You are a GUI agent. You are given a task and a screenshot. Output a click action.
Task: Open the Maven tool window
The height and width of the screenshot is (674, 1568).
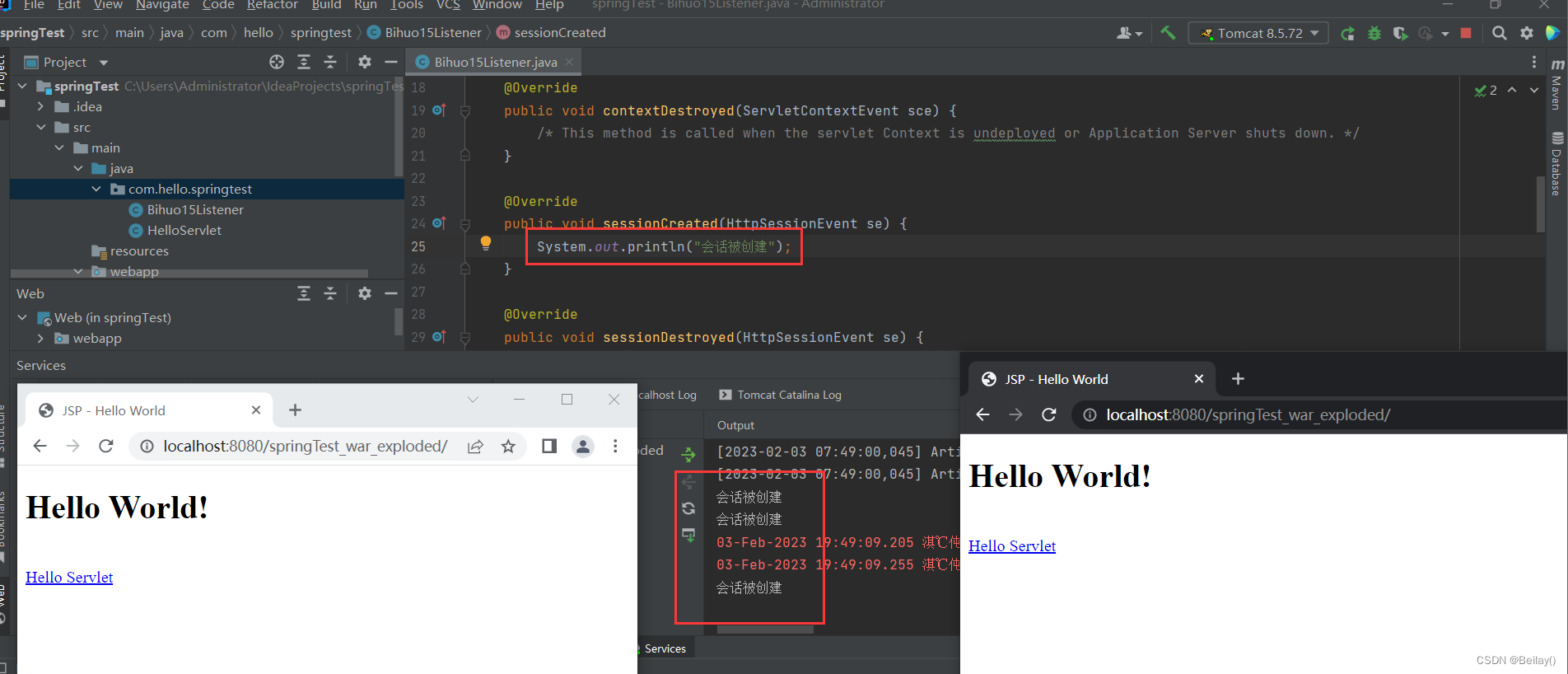(1556, 84)
